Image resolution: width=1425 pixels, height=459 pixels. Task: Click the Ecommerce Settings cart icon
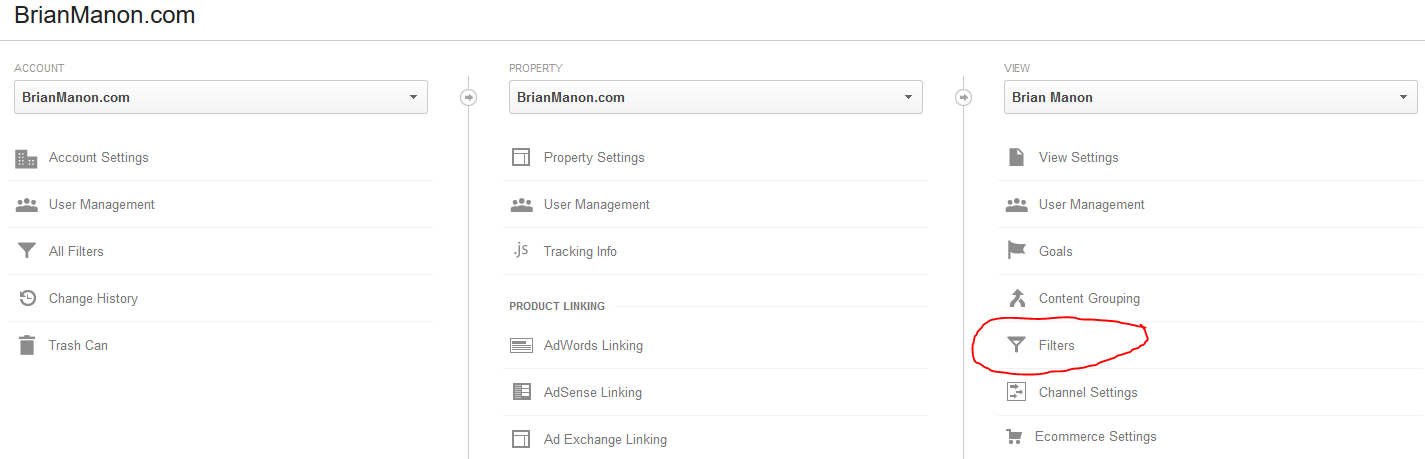coord(1014,437)
